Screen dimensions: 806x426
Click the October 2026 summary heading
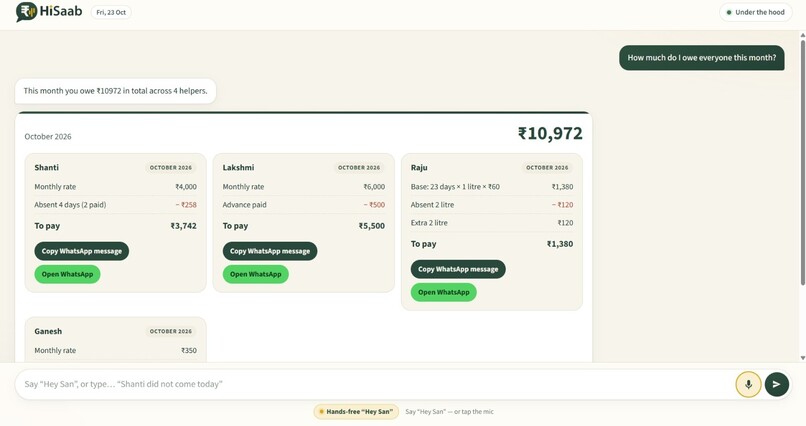click(x=48, y=137)
